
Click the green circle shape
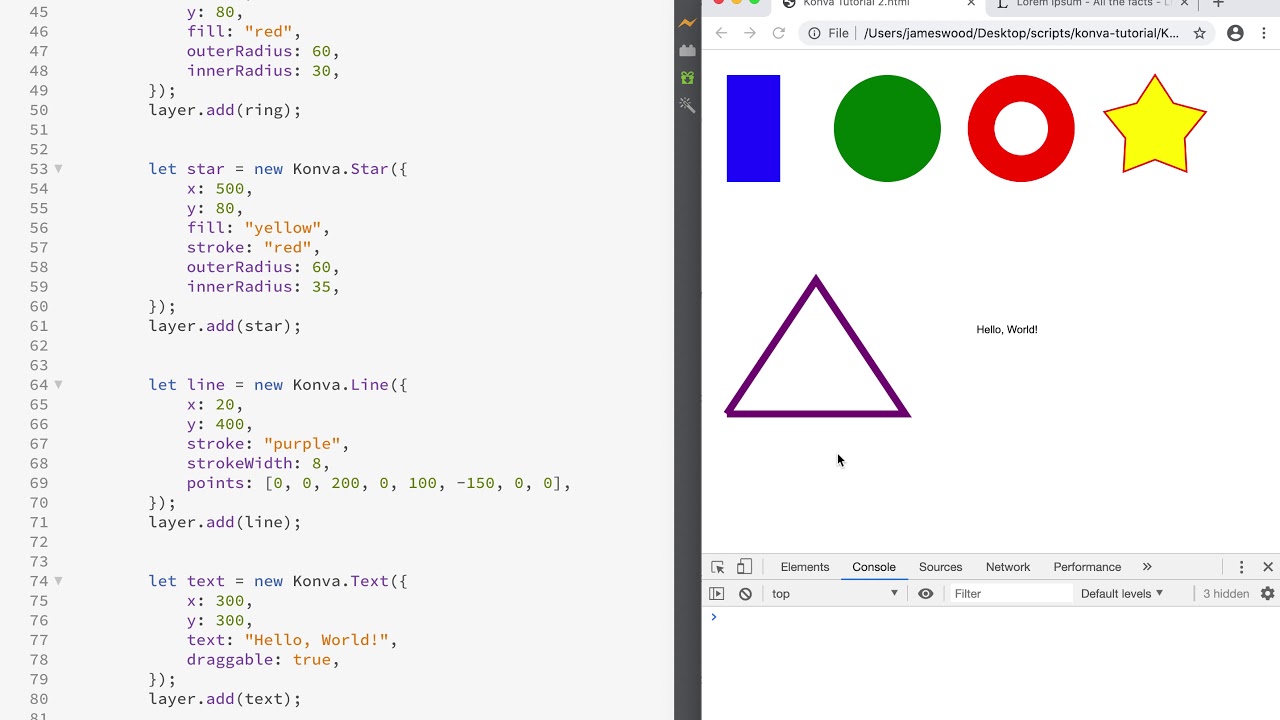pyautogui.click(x=887, y=128)
